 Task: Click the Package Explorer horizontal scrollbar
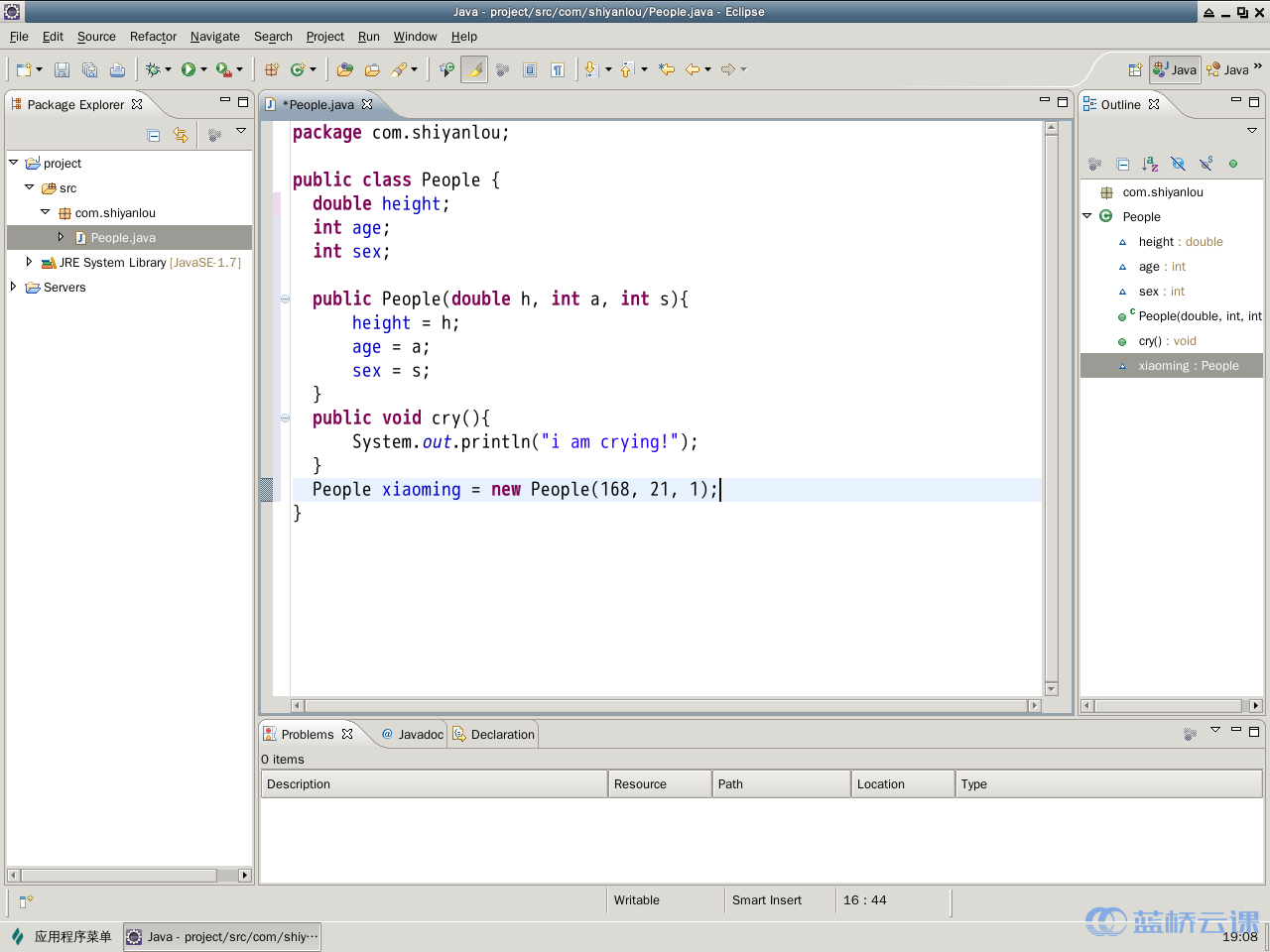tap(129, 876)
